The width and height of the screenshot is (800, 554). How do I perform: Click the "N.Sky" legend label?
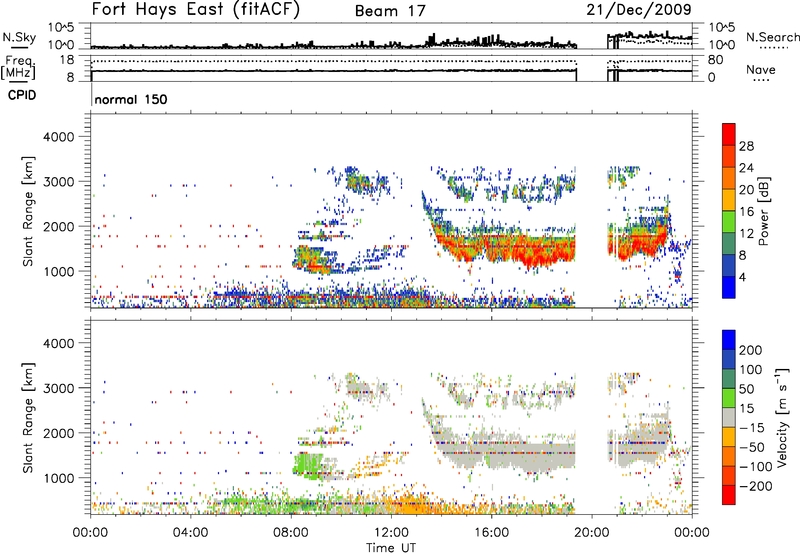[19, 37]
